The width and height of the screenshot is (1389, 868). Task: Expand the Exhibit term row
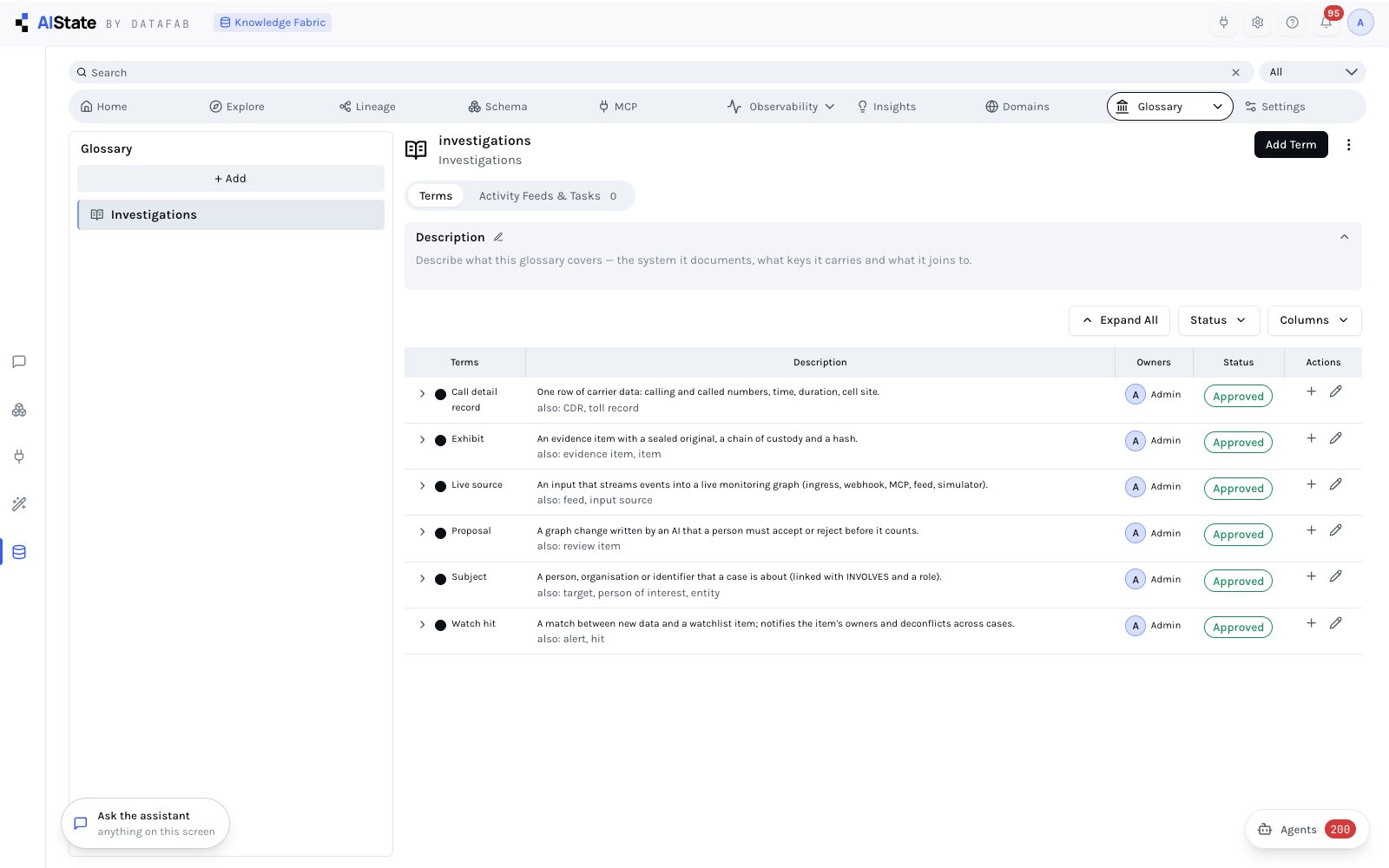(x=423, y=440)
